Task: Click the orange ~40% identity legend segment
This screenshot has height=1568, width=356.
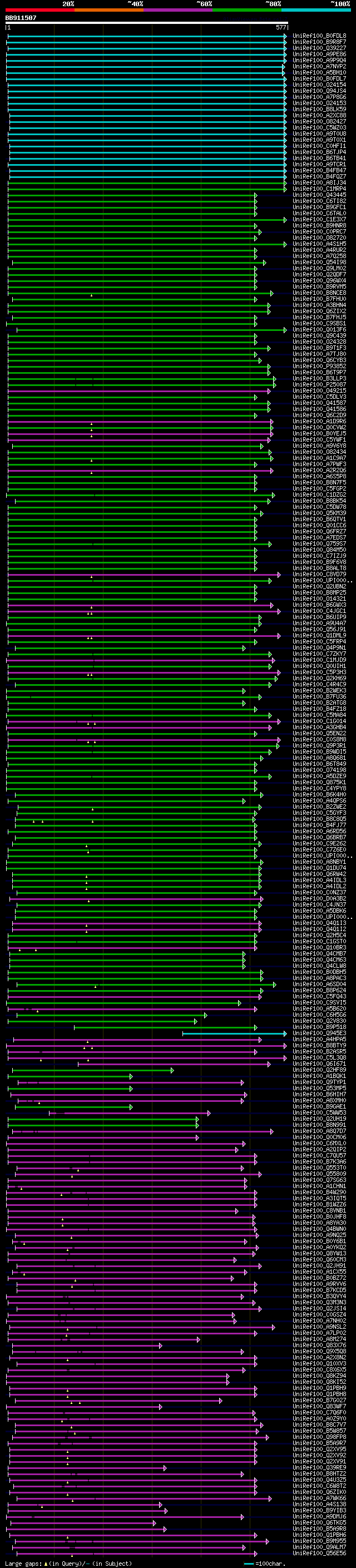Action: coord(109,10)
